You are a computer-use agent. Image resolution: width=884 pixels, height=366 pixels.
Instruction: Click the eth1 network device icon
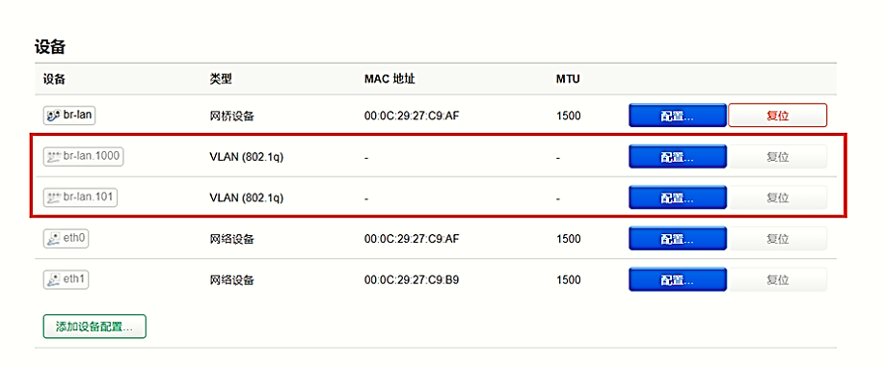pyautogui.click(x=54, y=279)
